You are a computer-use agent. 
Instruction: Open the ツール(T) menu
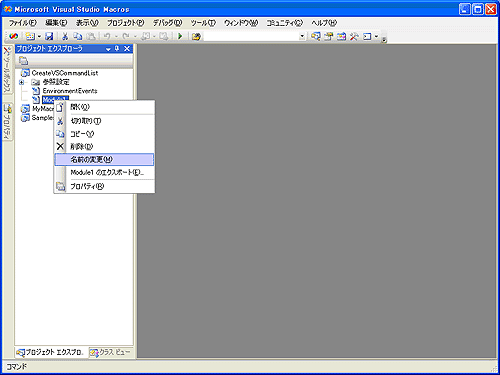(203, 23)
